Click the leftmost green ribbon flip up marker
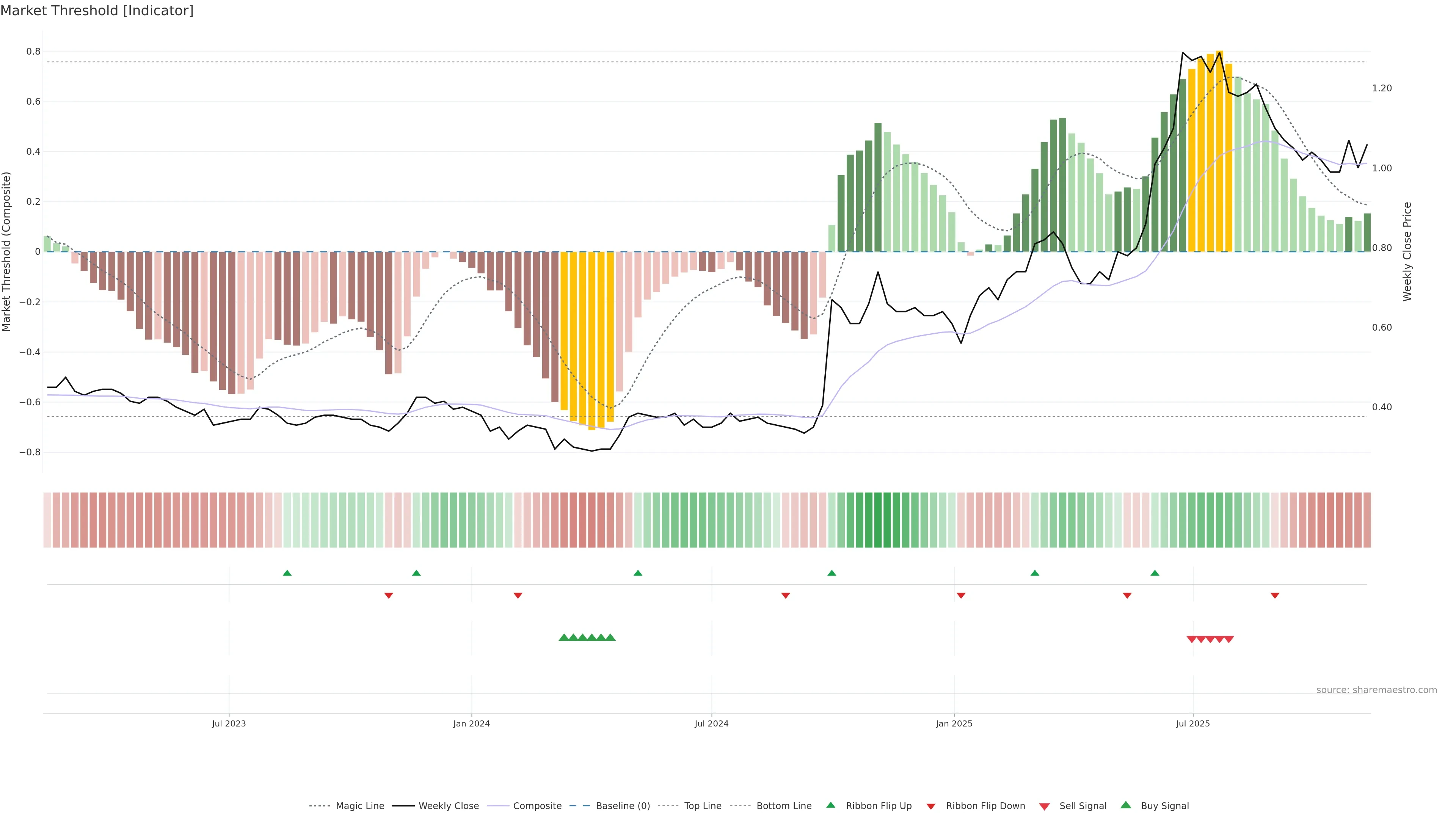 [287, 573]
